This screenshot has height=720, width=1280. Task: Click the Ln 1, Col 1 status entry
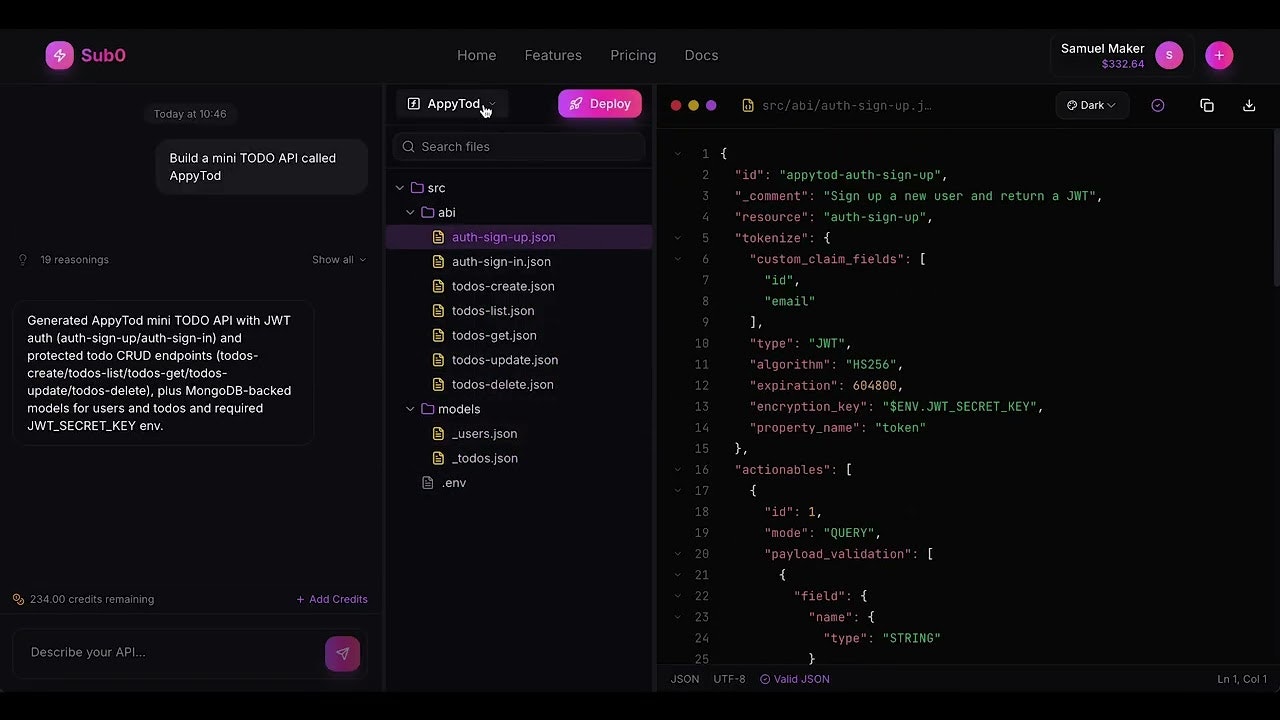pos(1242,679)
